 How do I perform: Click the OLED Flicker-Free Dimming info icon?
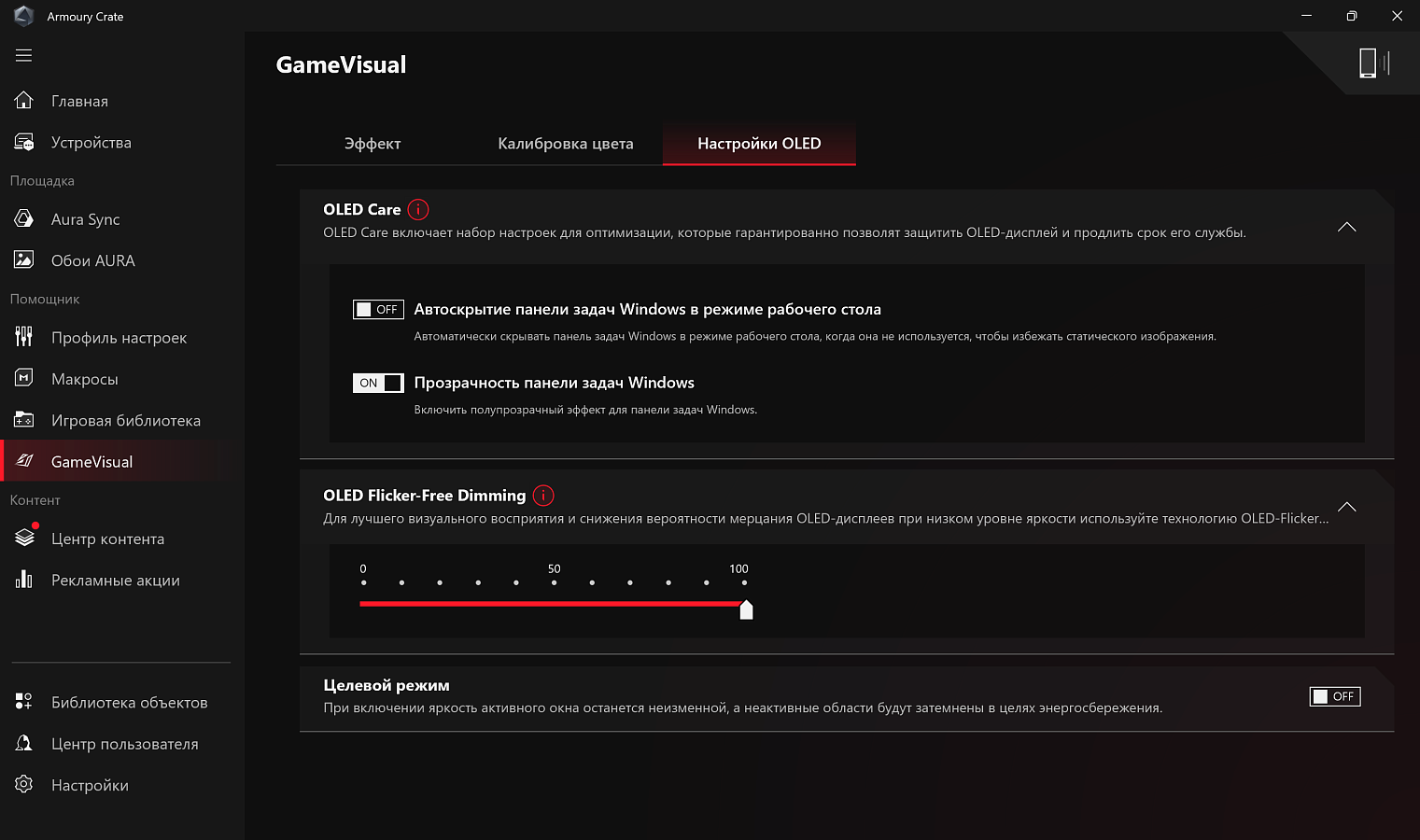coord(543,495)
